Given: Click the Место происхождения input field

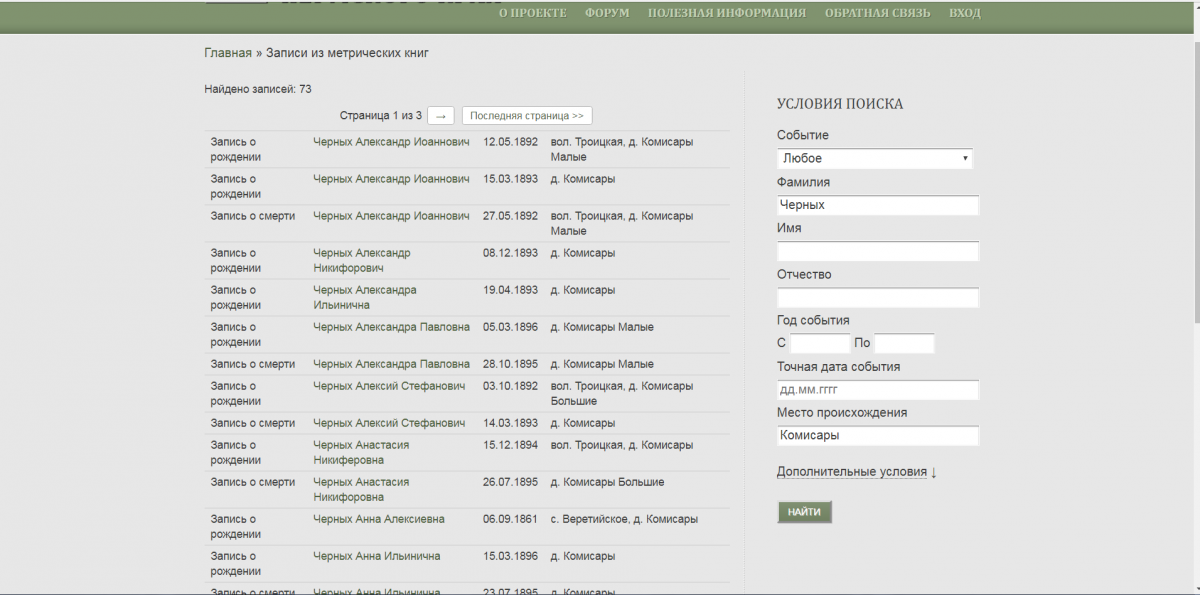Looking at the screenshot, I should [877, 436].
